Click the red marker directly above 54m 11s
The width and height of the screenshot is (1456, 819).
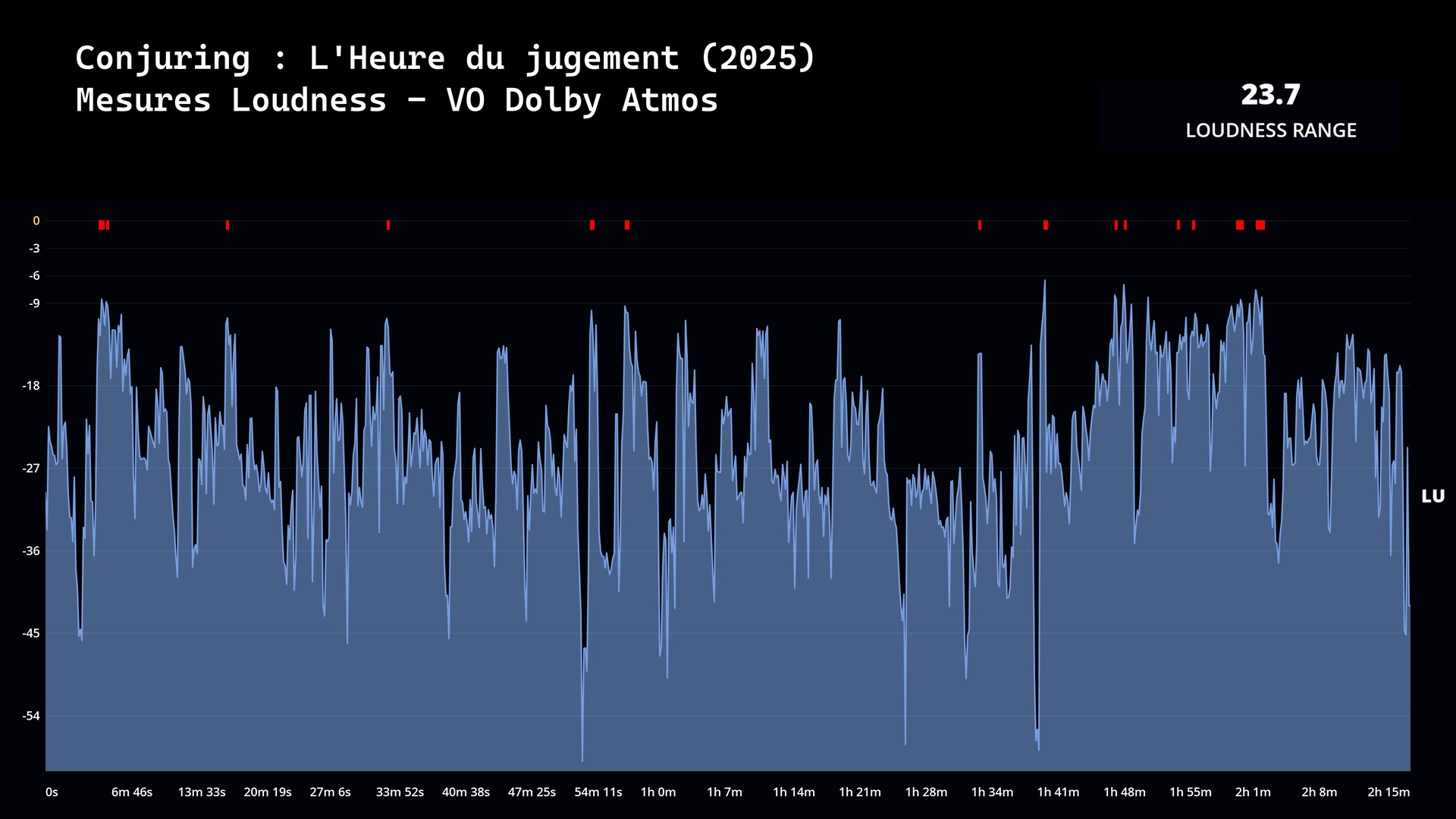tap(591, 225)
